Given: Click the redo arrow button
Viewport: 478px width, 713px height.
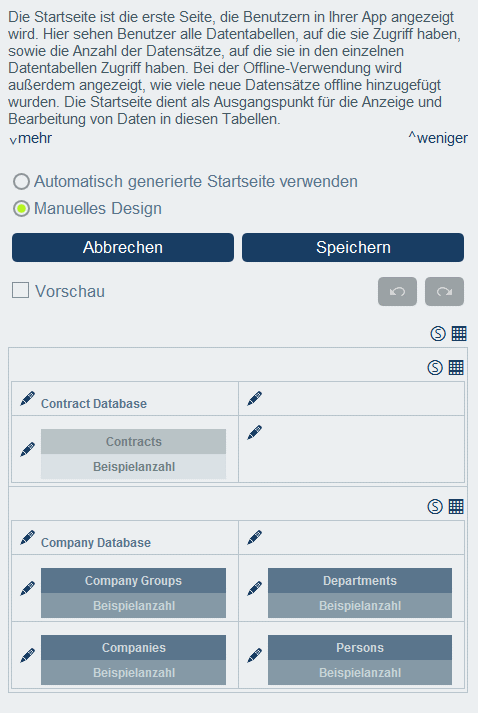Looking at the screenshot, I should coord(444,291).
